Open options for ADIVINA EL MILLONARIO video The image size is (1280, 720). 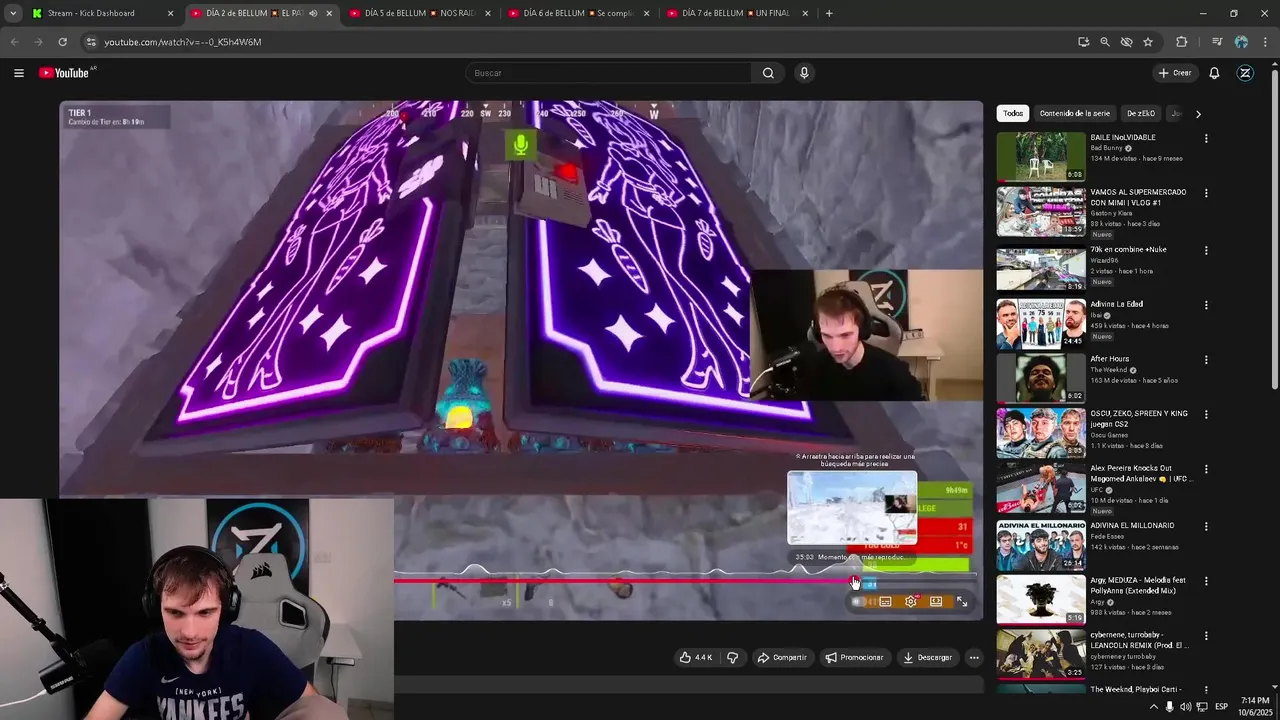coord(1206,526)
